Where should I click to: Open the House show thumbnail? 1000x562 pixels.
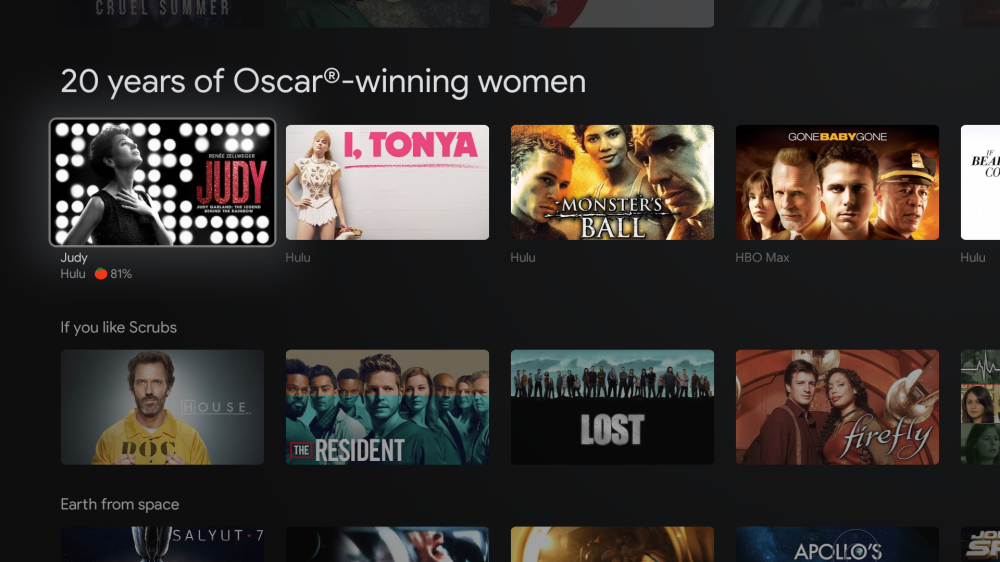[x=163, y=407]
